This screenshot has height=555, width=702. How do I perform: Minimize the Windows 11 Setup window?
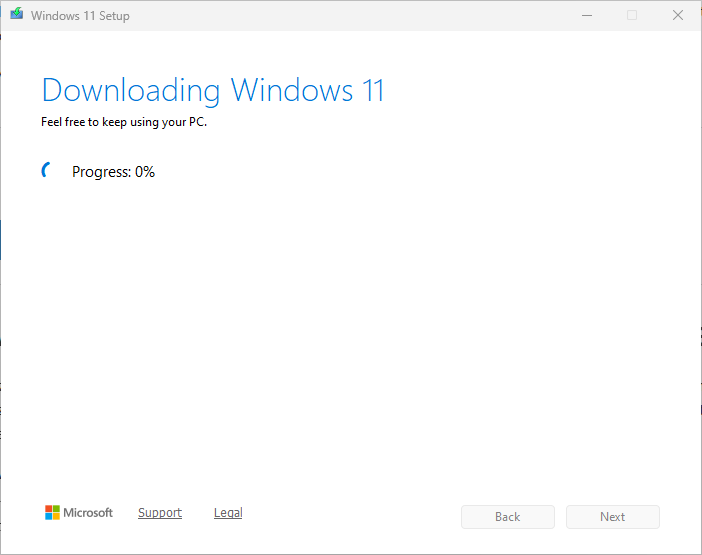coord(587,15)
